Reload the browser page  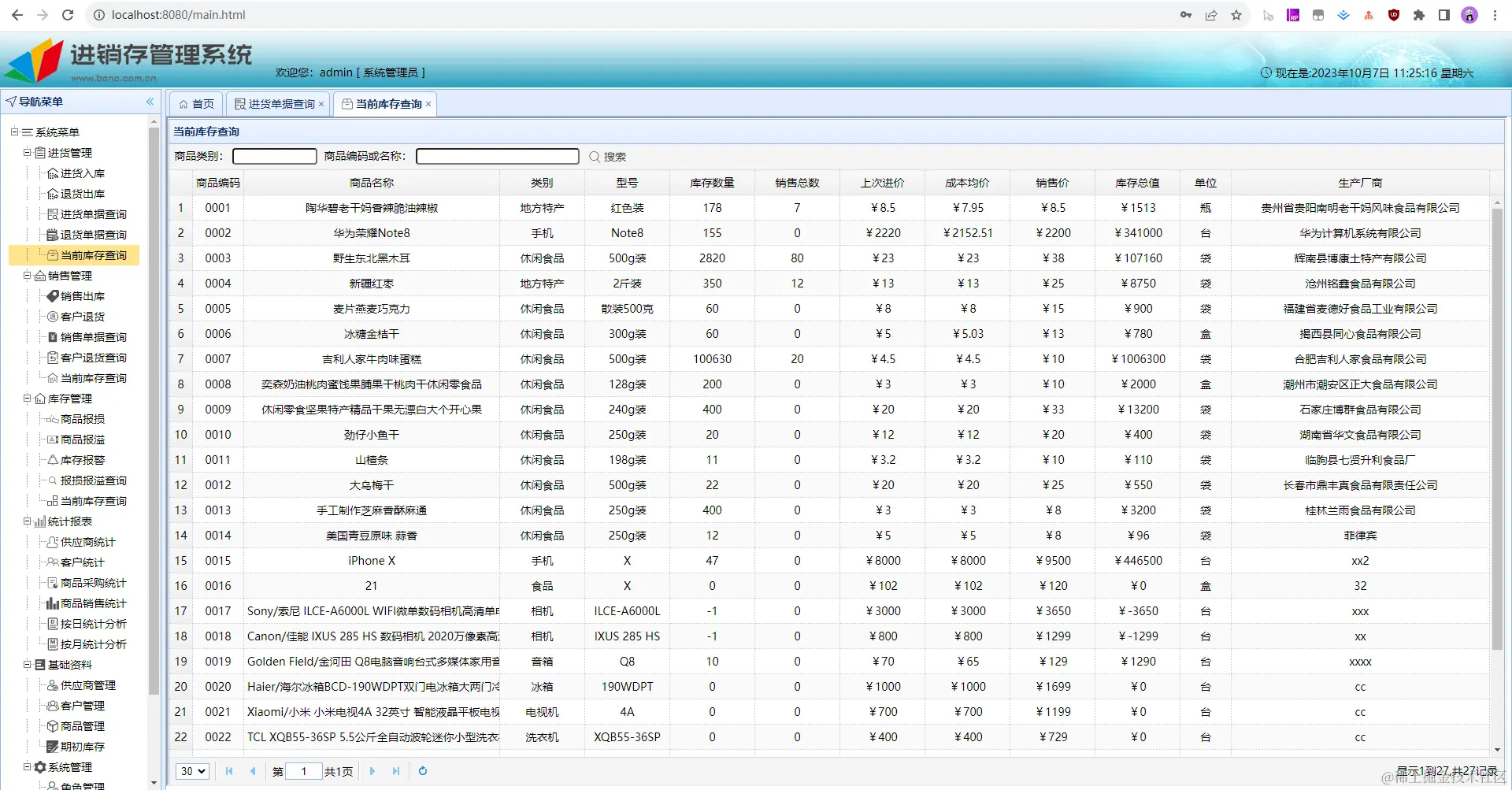pyautogui.click(x=68, y=15)
